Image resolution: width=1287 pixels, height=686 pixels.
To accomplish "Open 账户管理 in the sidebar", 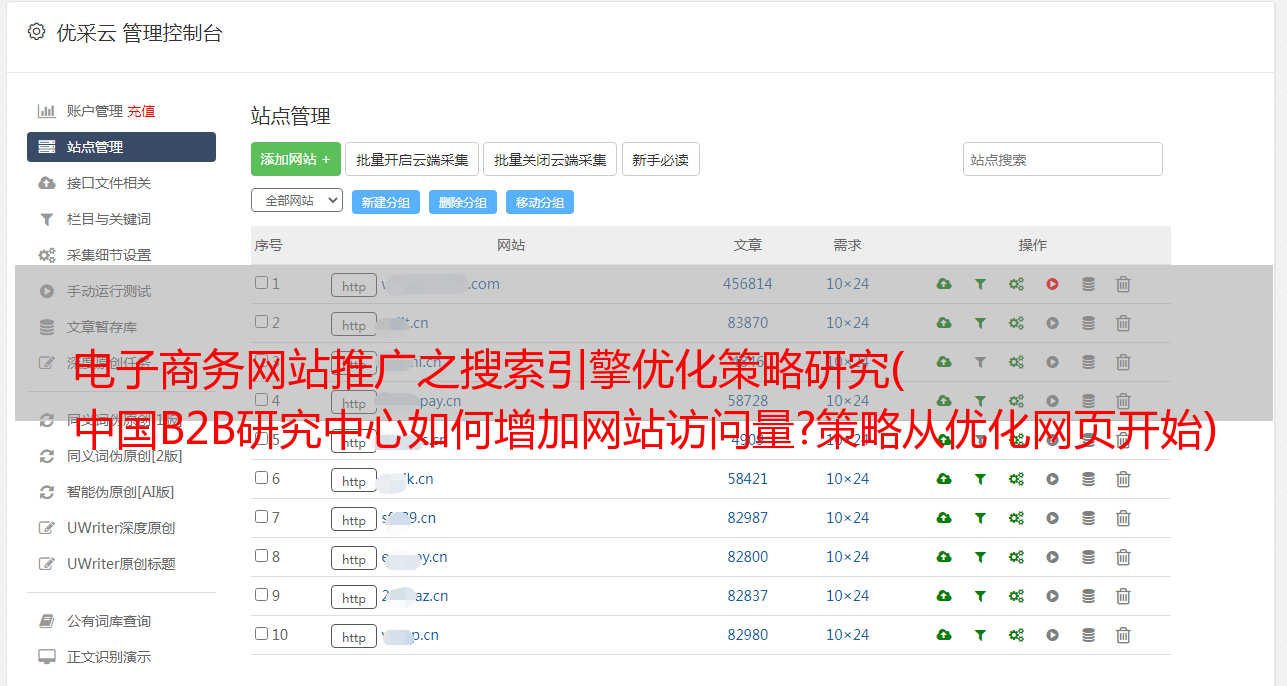I will tap(94, 111).
